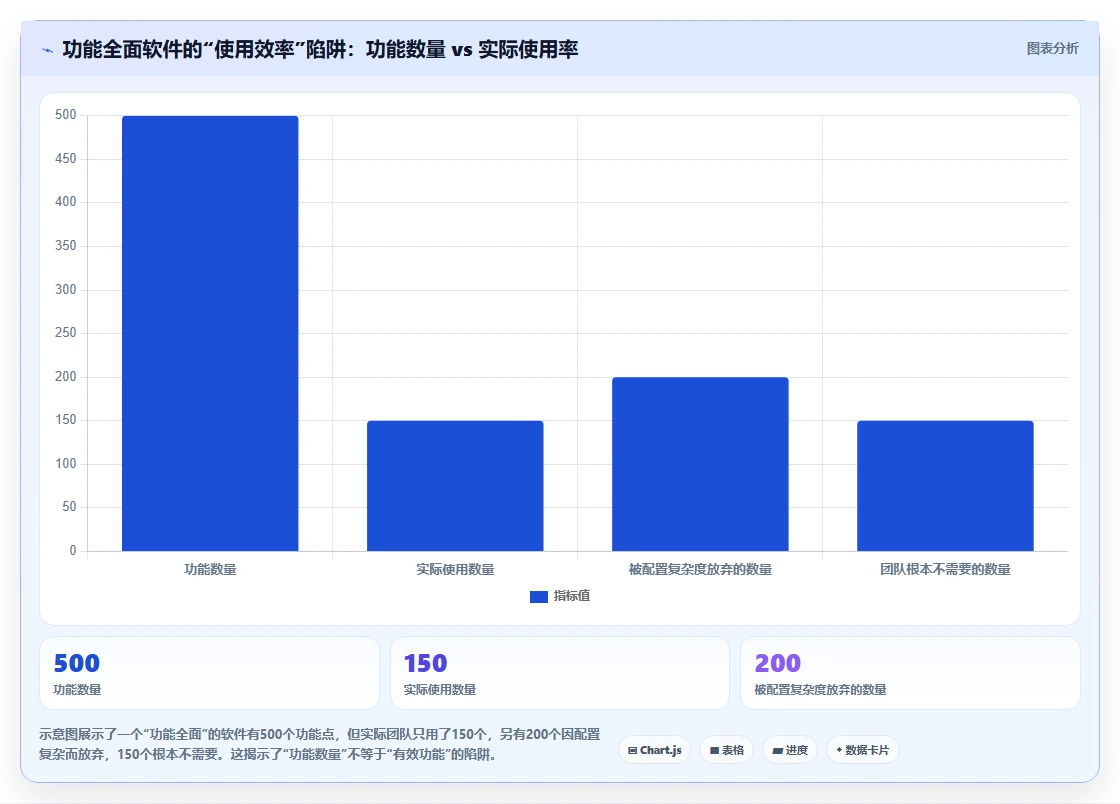Screen dimensions: 1120x804
Task: Click the 进度 tag chip
Action: [x=790, y=750]
